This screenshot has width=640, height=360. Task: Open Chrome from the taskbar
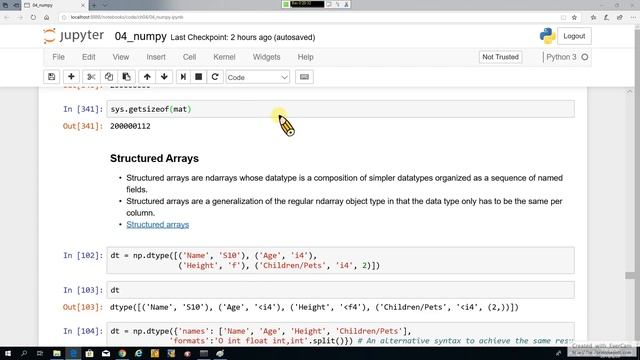coord(122,353)
